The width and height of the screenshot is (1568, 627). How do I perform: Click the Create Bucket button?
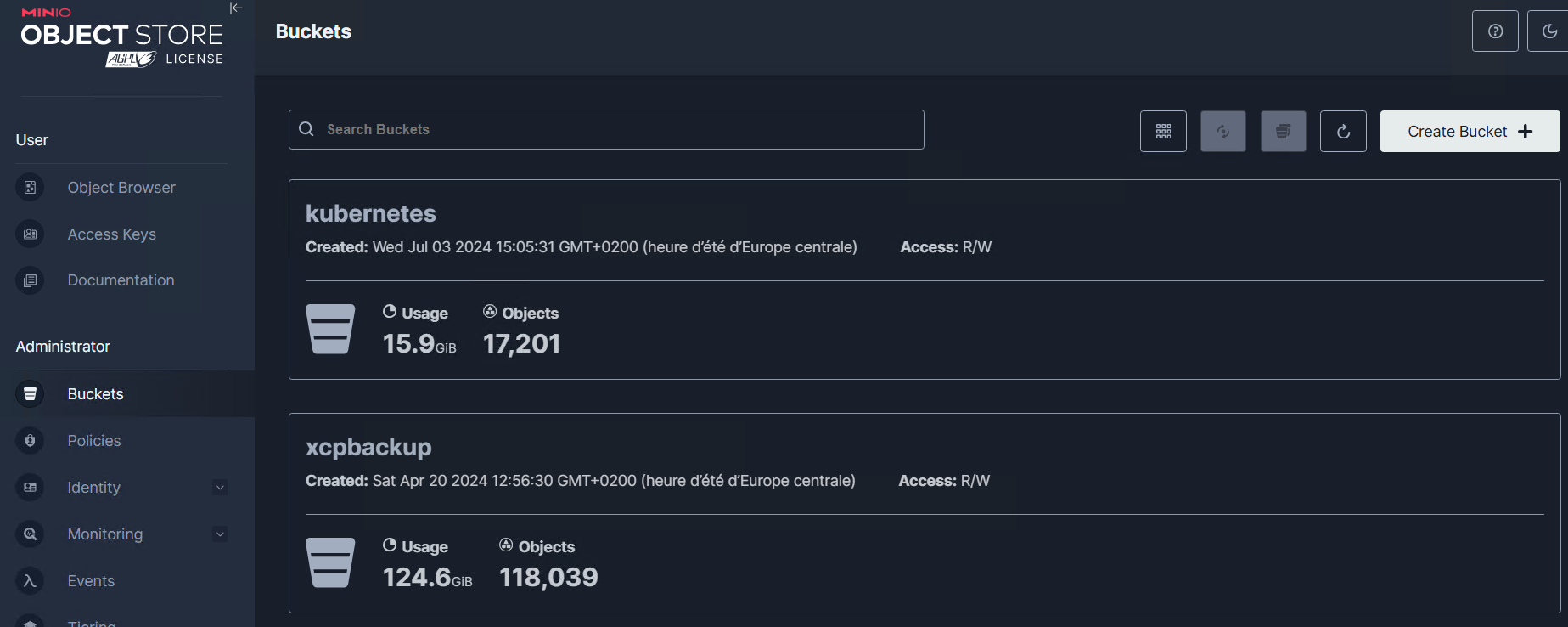1470,132
